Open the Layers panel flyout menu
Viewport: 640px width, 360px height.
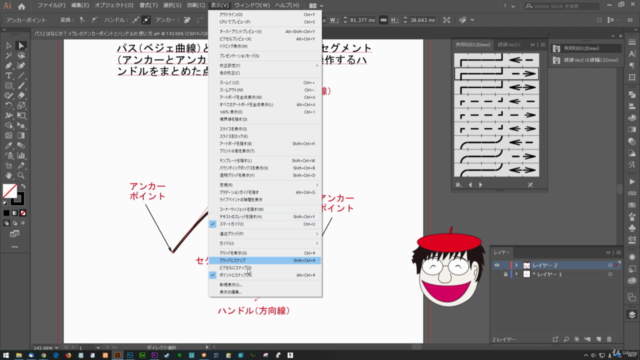[618, 253]
